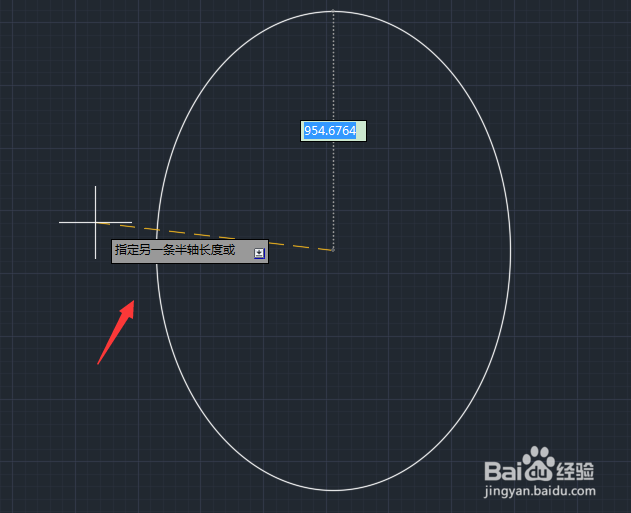Click the prompt text 指定另一条半轴长度或
This screenshot has width=631, height=513.
(x=175, y=250)
